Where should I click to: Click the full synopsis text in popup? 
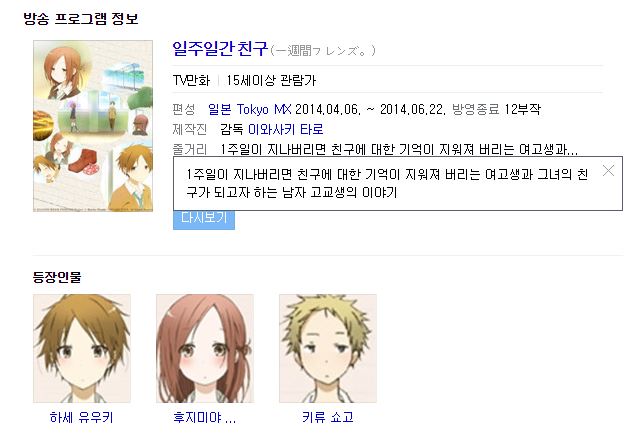click(387, 183)
